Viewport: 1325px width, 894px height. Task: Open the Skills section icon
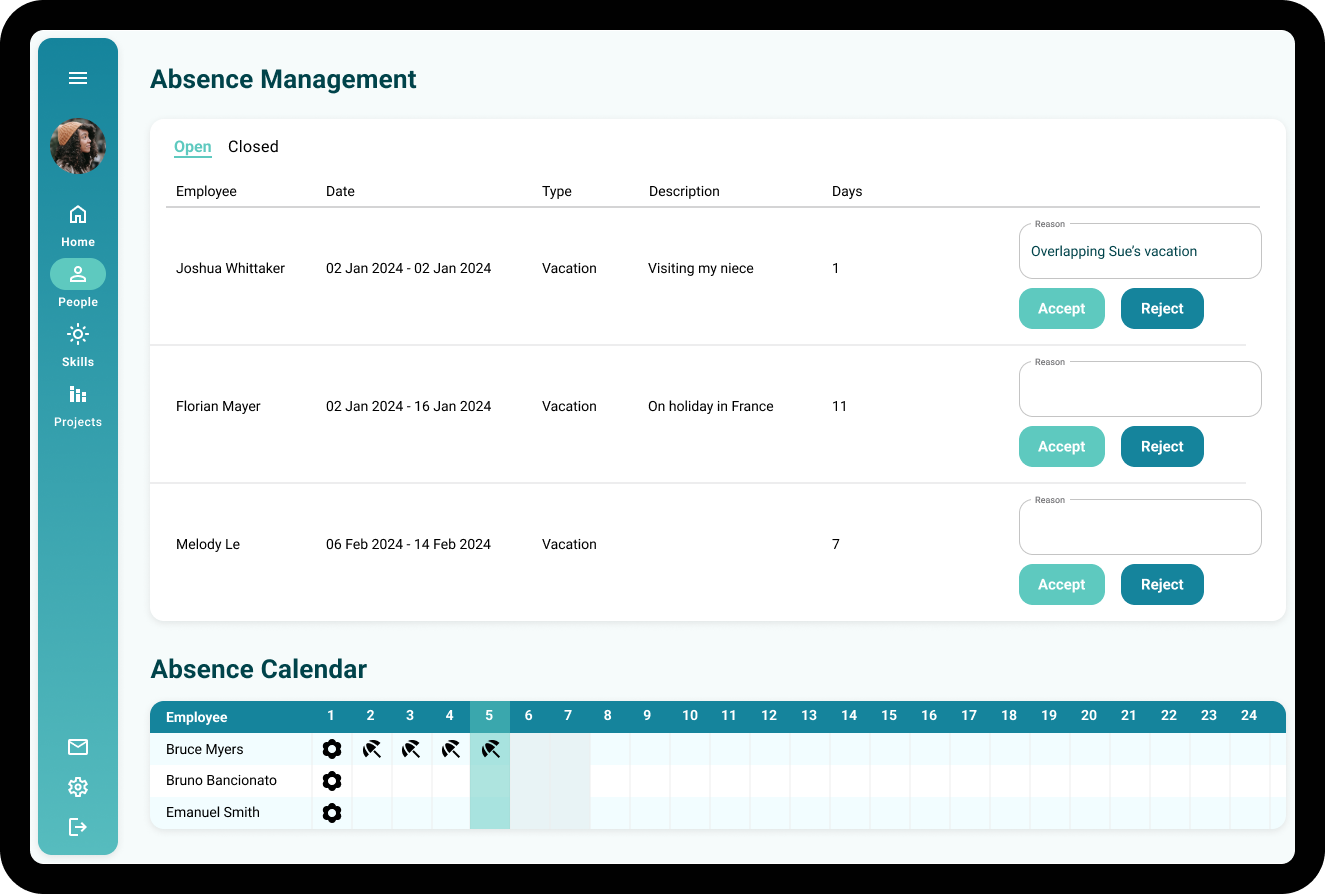(78, 334)
